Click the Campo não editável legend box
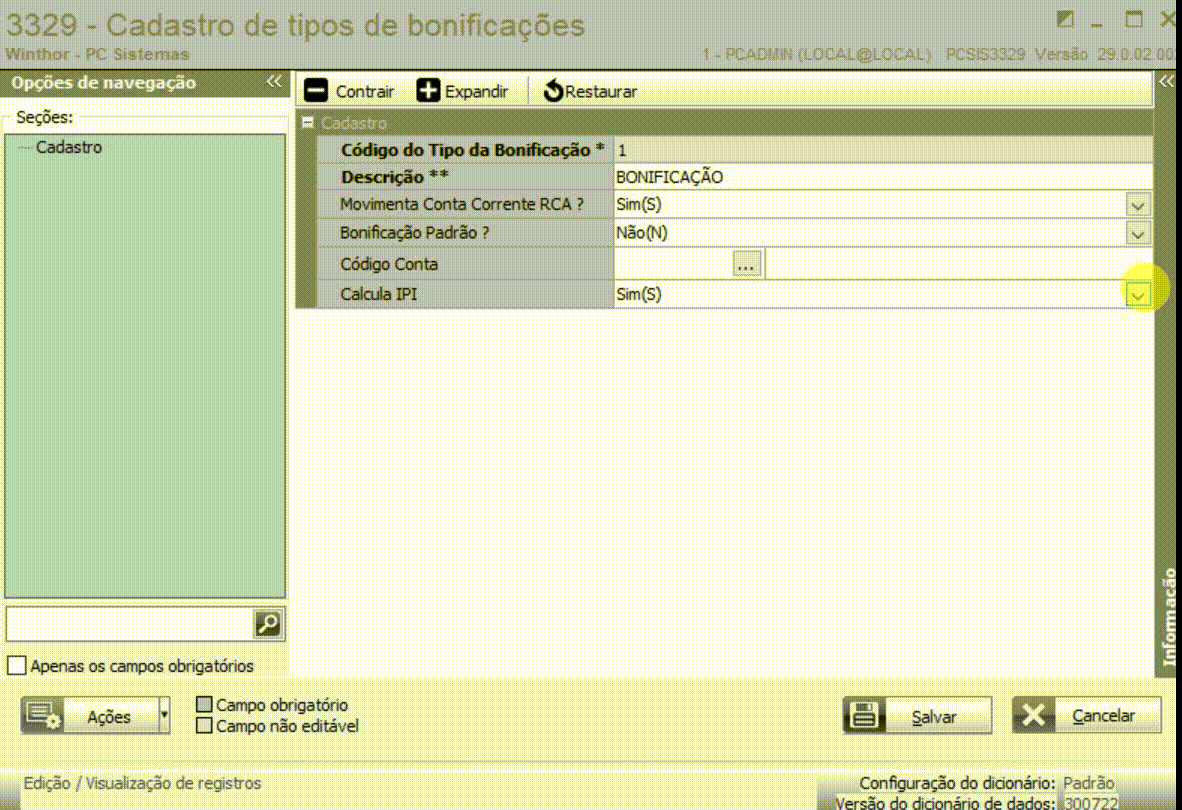Image resolution: width=1182 pixels, height=810 pixels. pyautogui.click(x=204, y=726)
